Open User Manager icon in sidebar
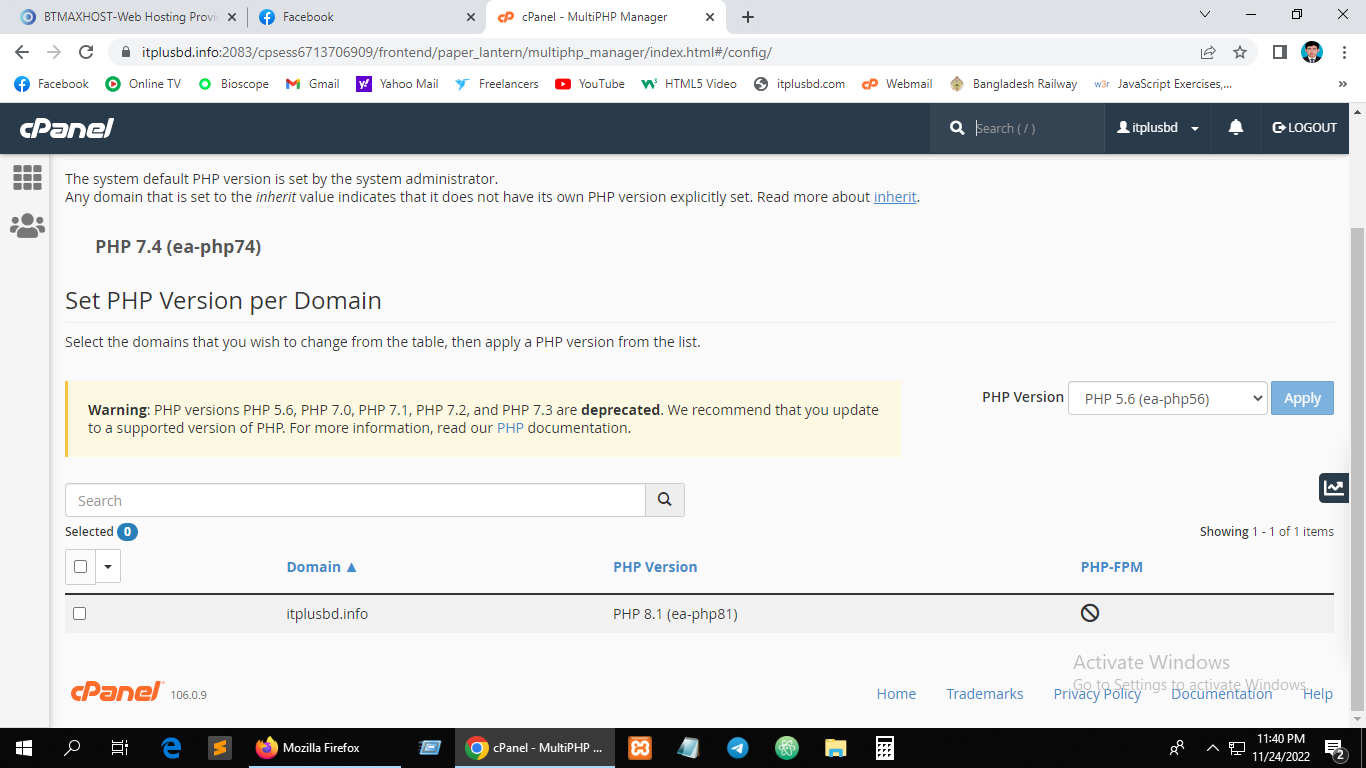The image size is (1366, 768). click(27, 226)
